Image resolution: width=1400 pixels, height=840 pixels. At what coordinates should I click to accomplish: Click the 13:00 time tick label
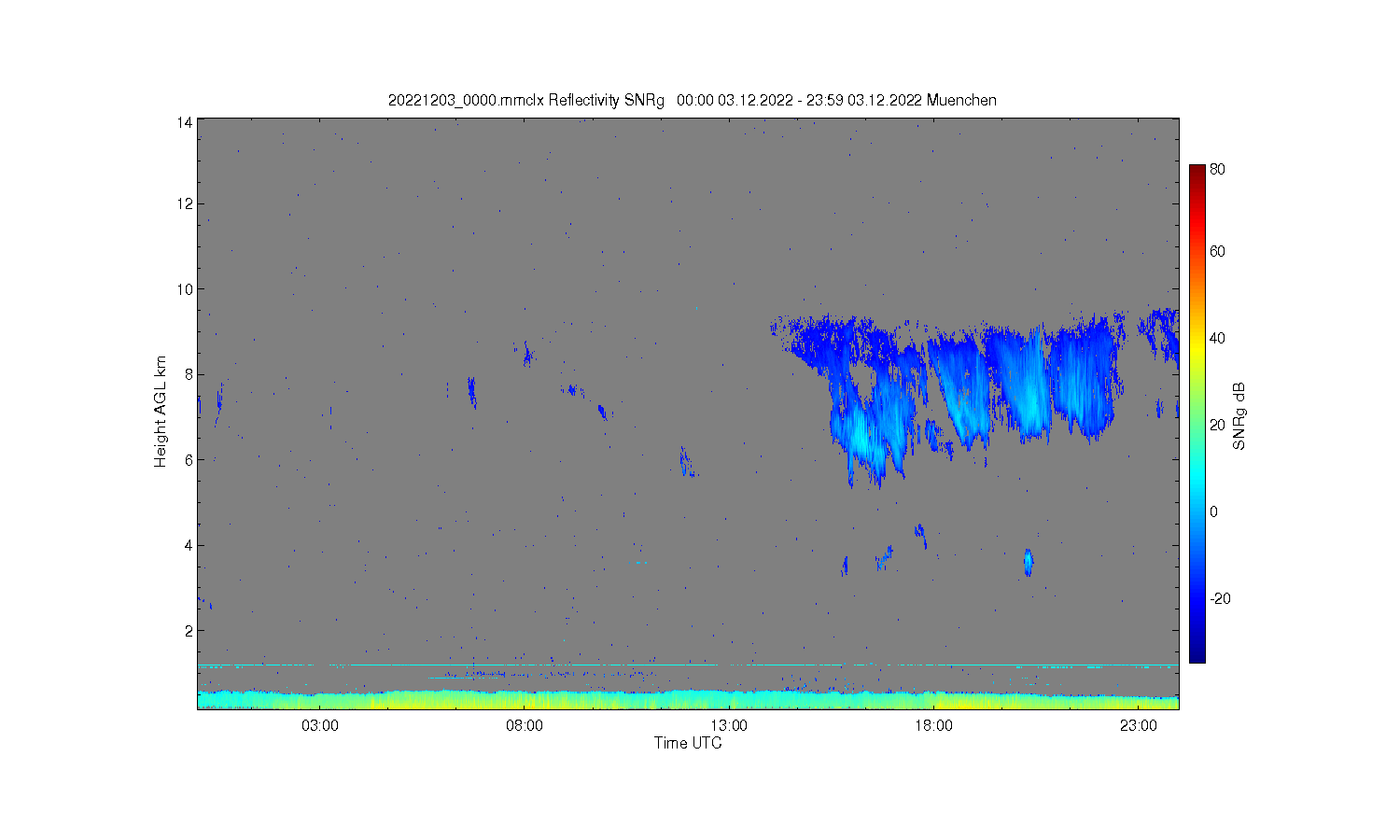[729, 726]
